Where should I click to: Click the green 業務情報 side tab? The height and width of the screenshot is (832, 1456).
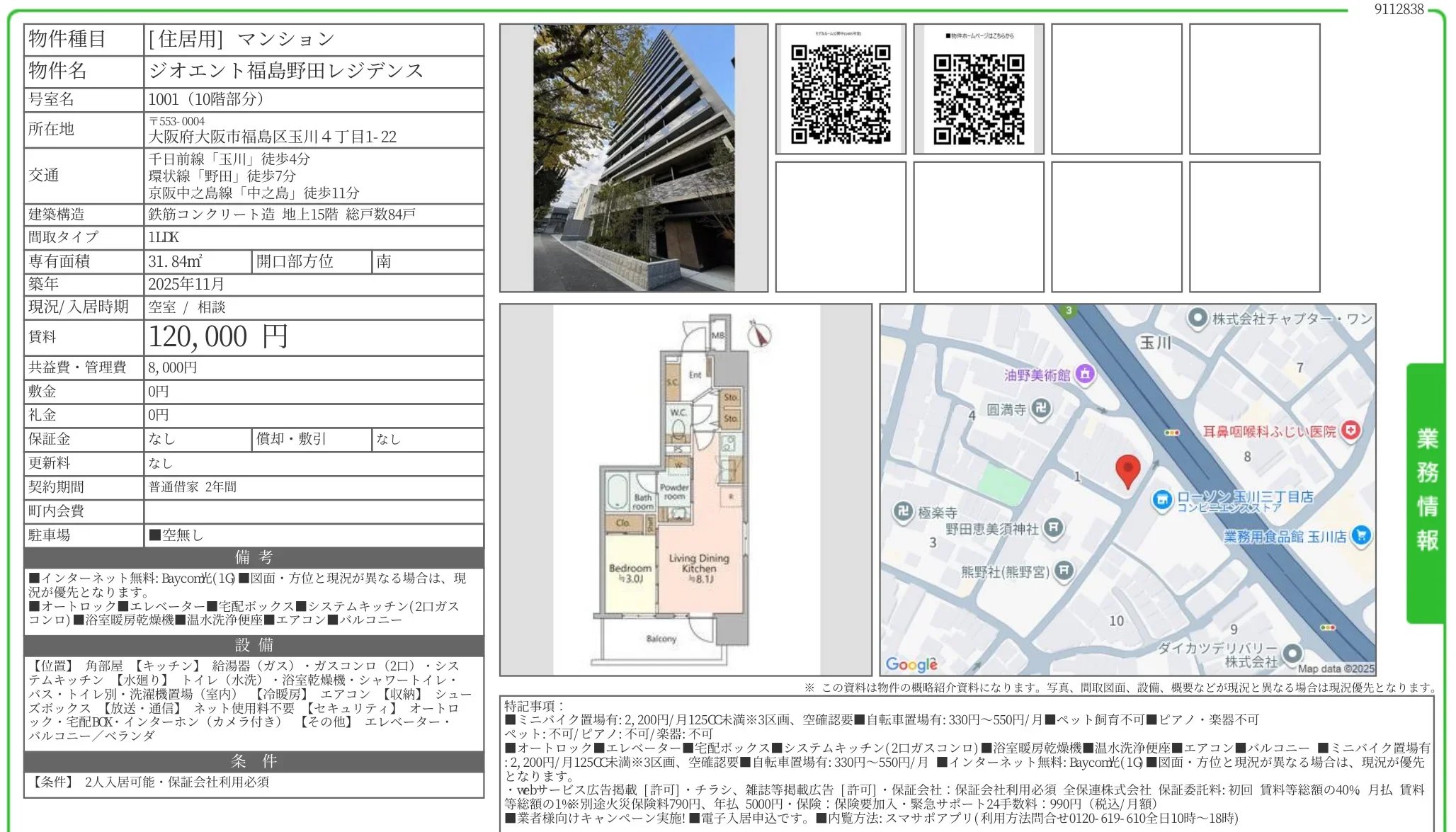coord(1426,493)
